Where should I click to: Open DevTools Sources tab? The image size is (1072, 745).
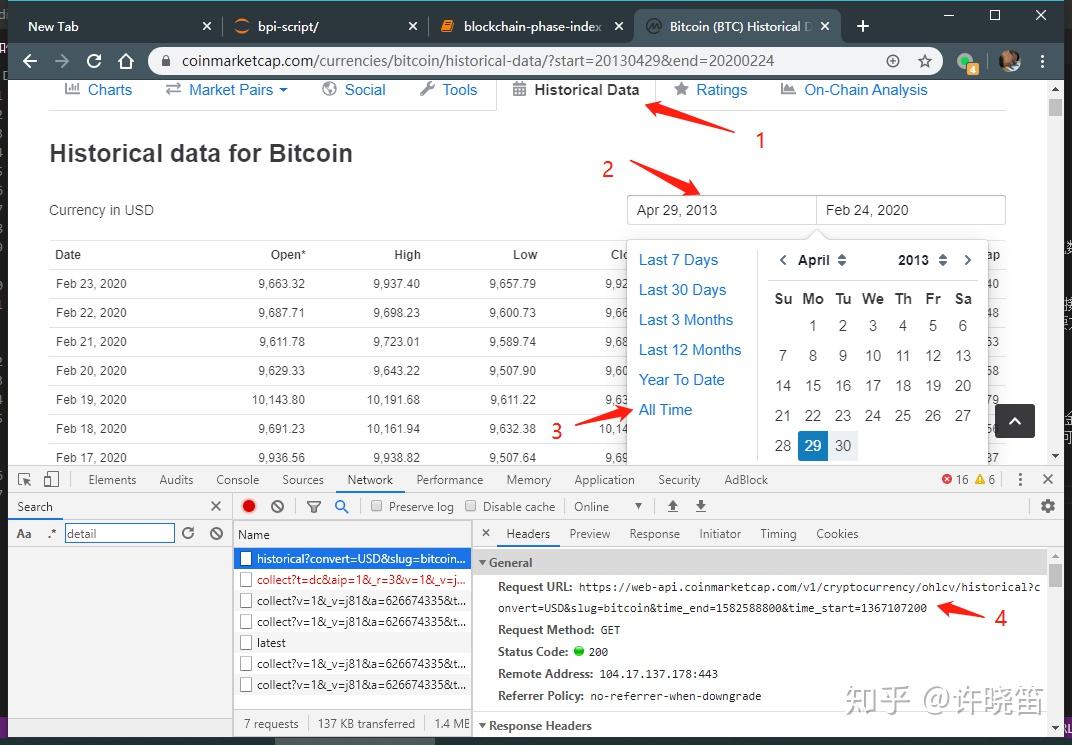tap(303, 480)
